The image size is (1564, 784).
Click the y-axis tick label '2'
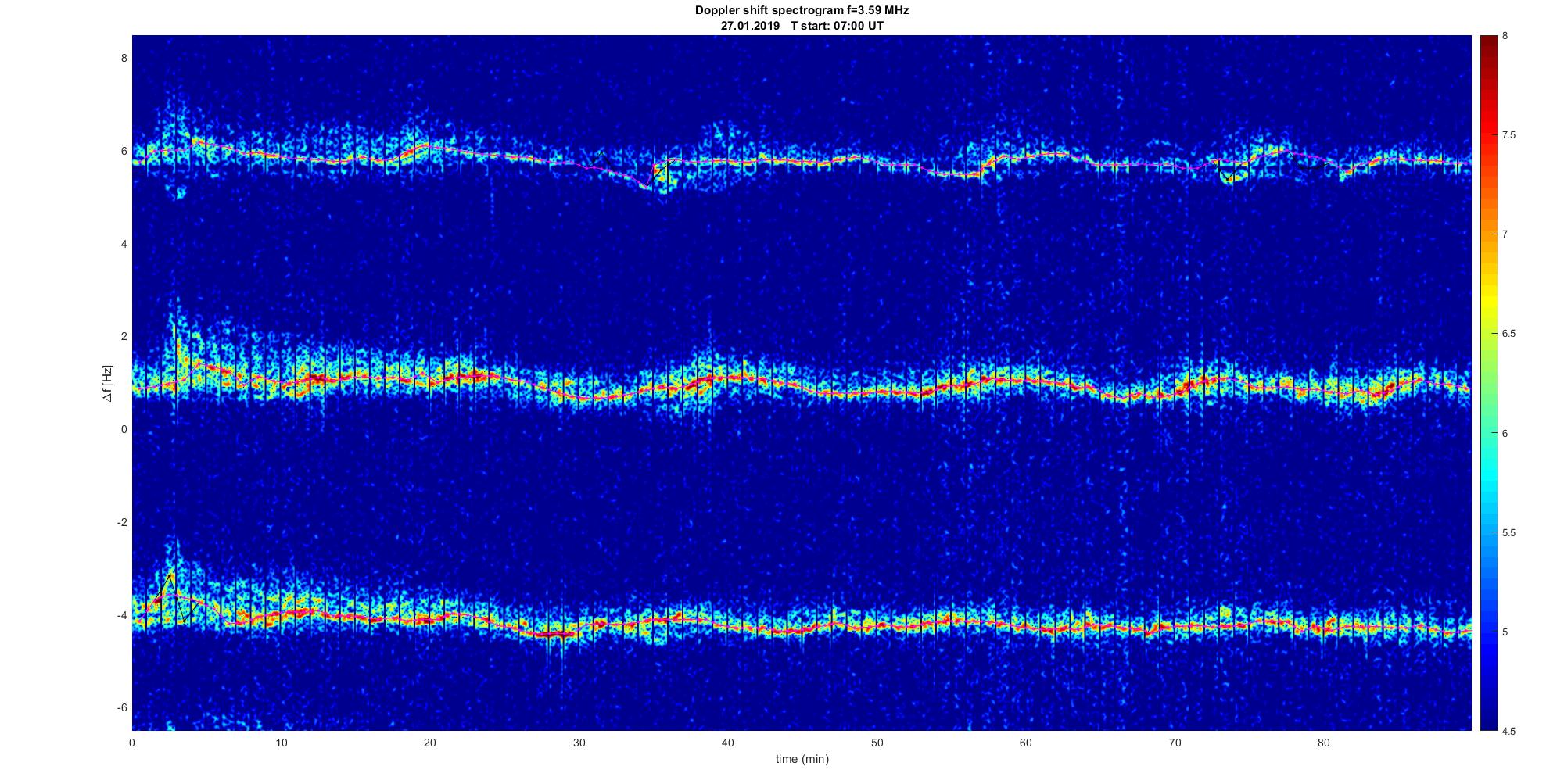pyautogui.click(x=124, y=336)
